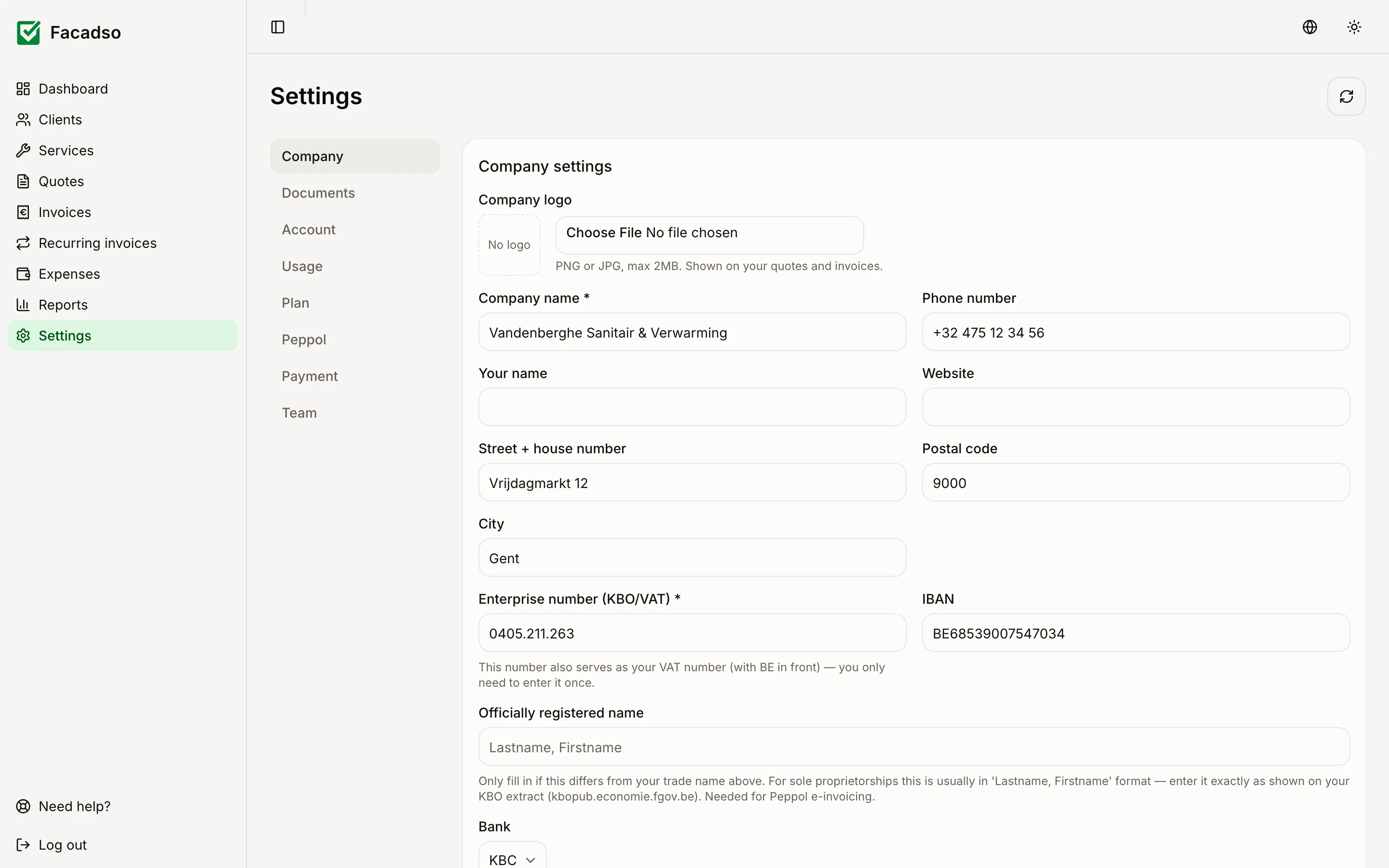Click the Website input field
Viewport: 1389px width, 868px height.
1135,407
